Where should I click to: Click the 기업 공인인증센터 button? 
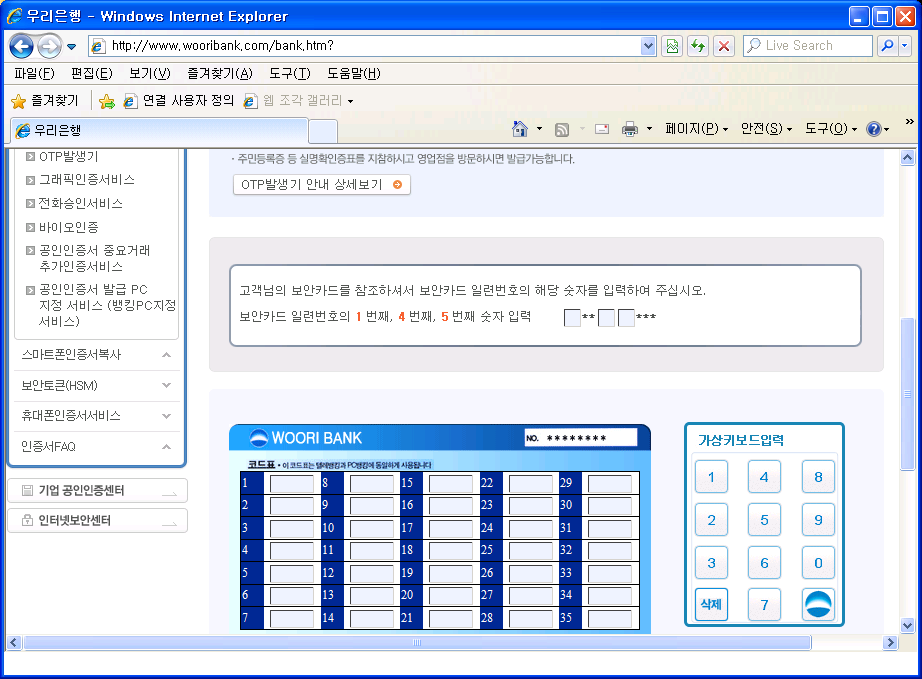98,490
